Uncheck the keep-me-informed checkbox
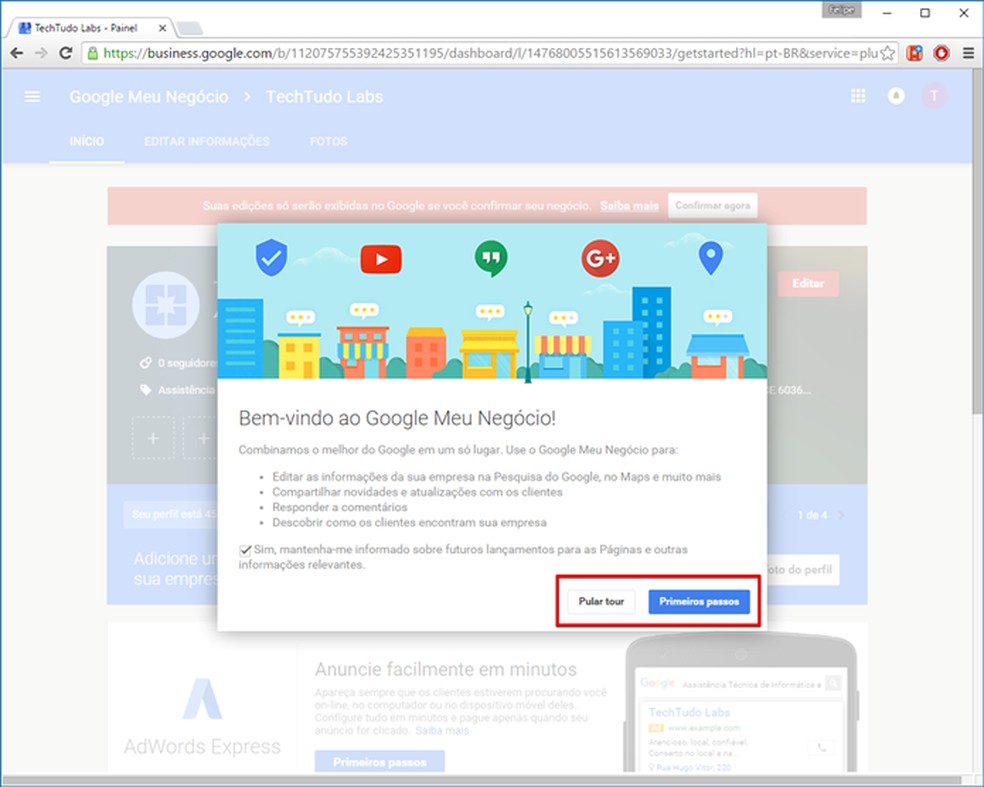 pos(245,550)
